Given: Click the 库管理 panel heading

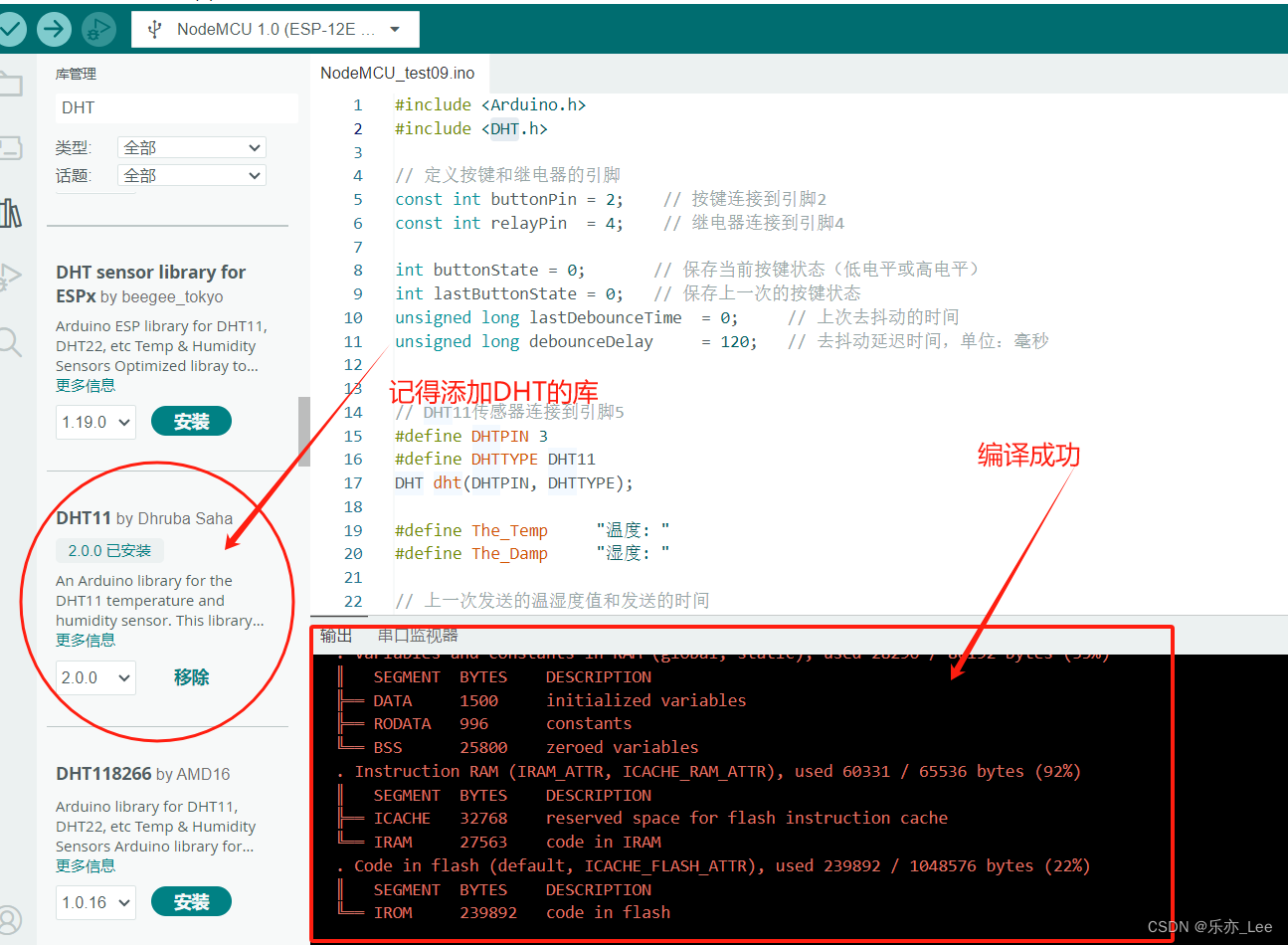Looking at the screenshot, I should [x=76, y=74].
